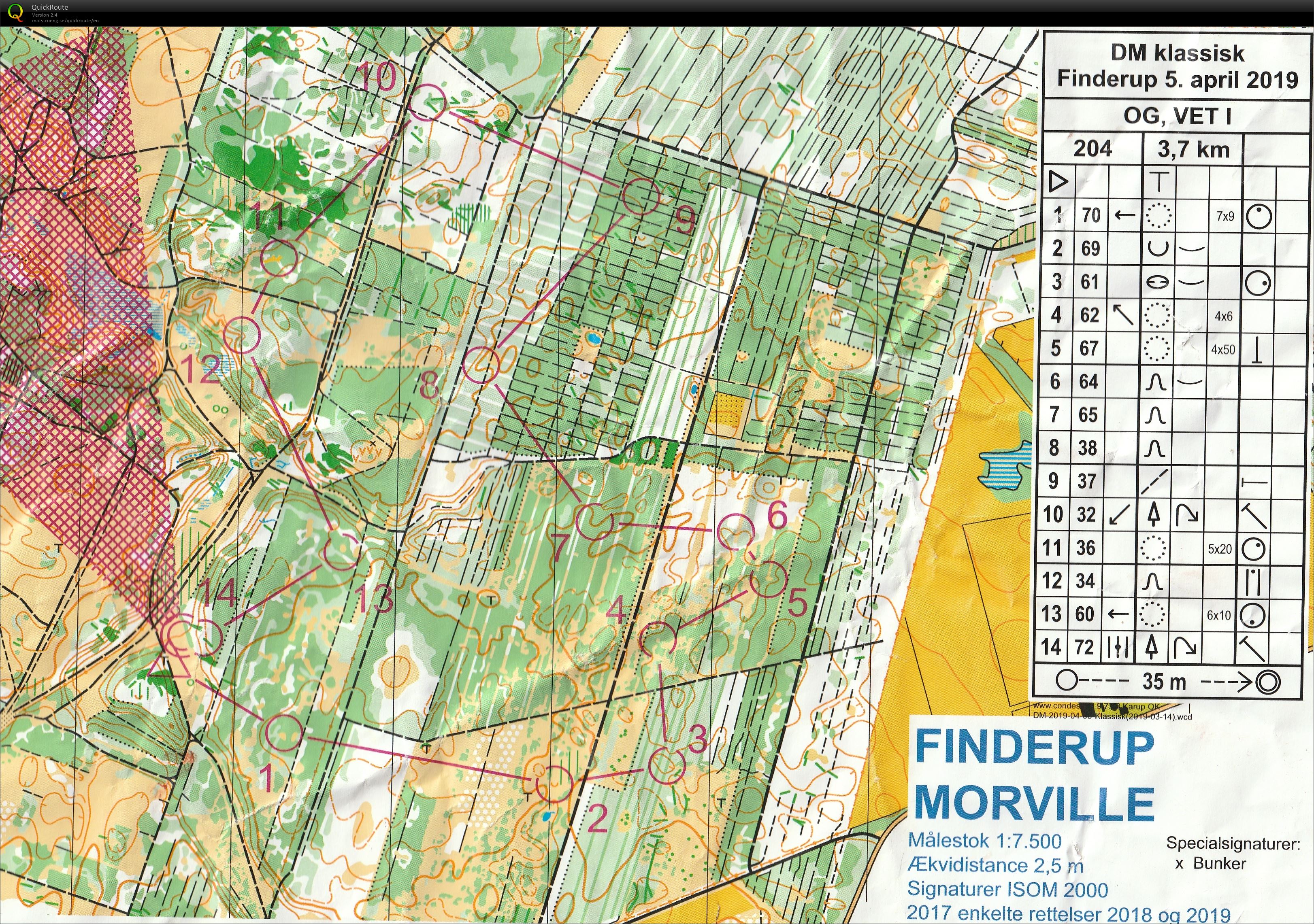Click 'Signaturer ISOM 2000' text
The image size is (1314, 924).
tap(1008, 890)
